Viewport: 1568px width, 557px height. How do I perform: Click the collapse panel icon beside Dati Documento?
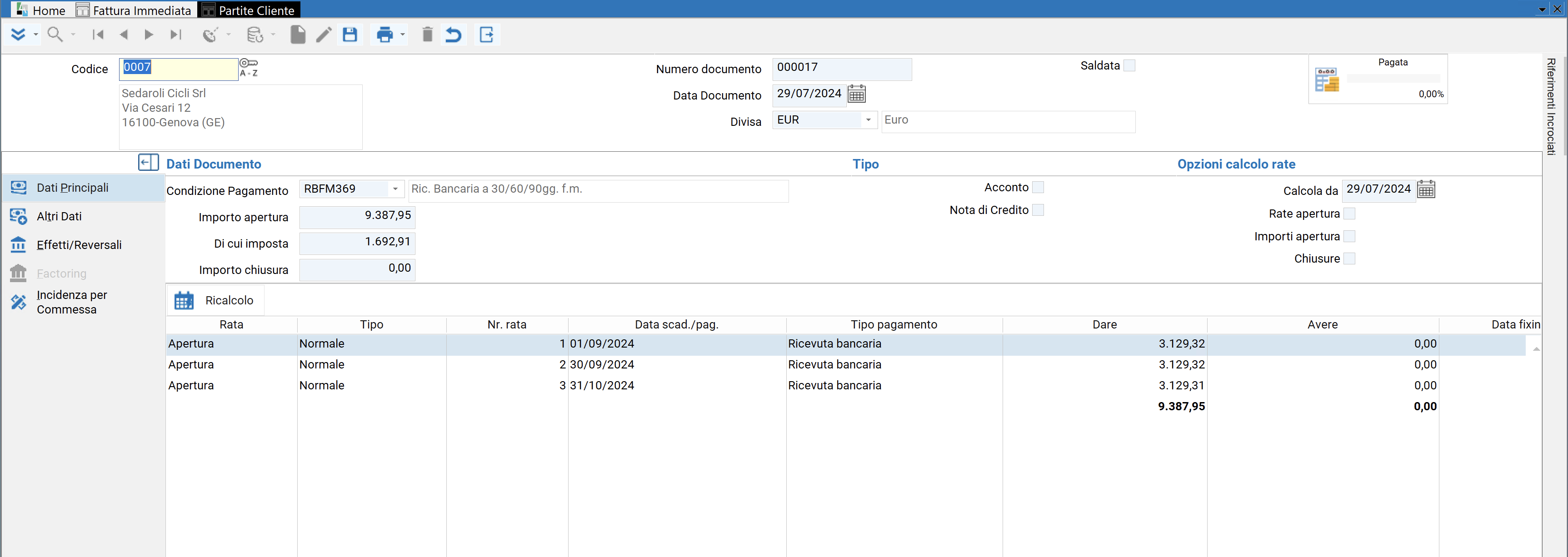(x=149, y=163)
